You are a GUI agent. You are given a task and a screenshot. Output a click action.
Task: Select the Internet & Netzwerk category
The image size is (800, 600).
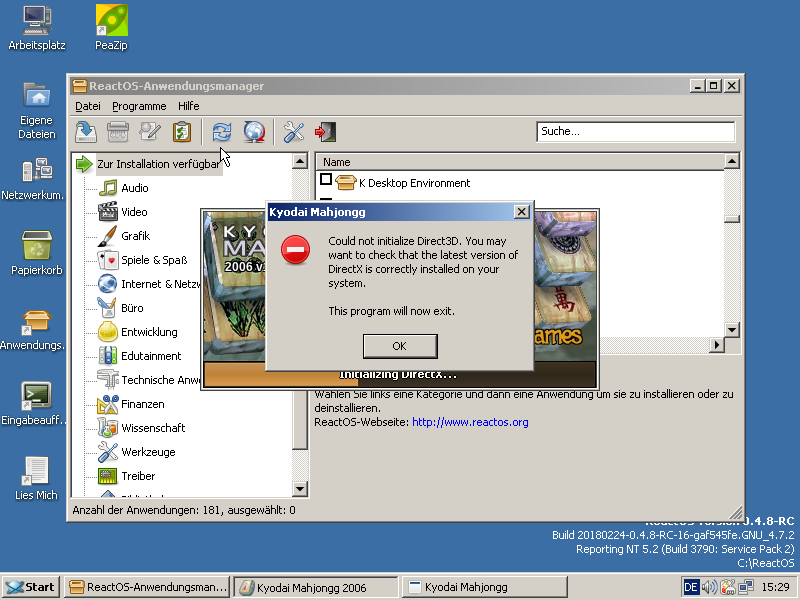coord(149,284)
